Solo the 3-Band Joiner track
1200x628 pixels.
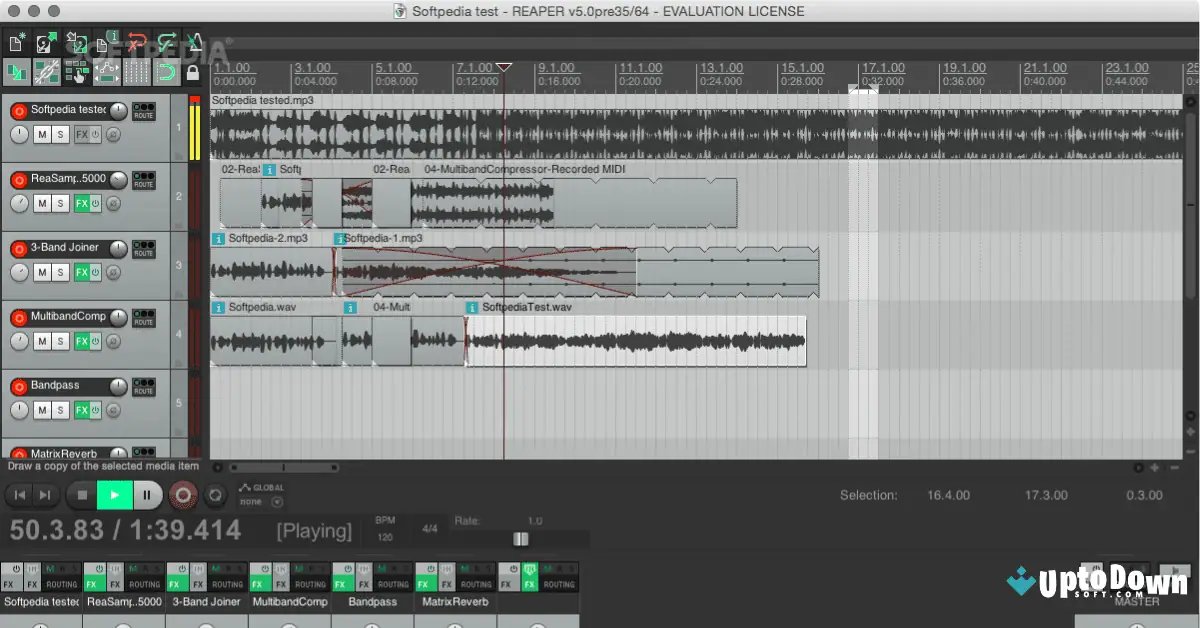pos(60,270)
